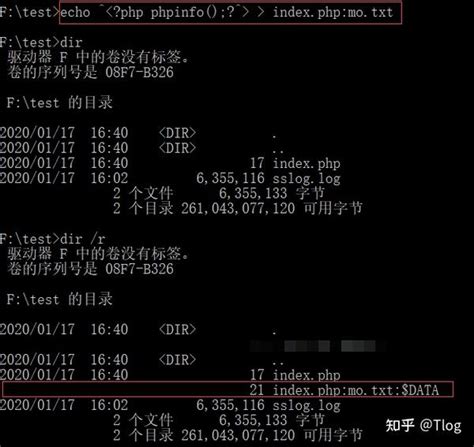The image size is (474, 447).
Task: Click the 6,355,116 file size in first listing
Action: coord(230,178)
